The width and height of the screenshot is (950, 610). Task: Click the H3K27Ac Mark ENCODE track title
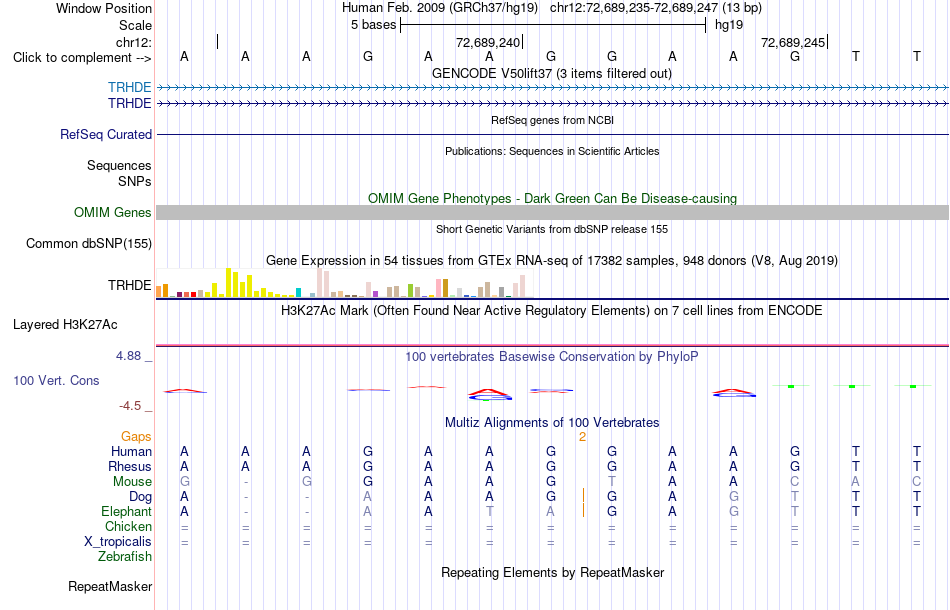552,311
